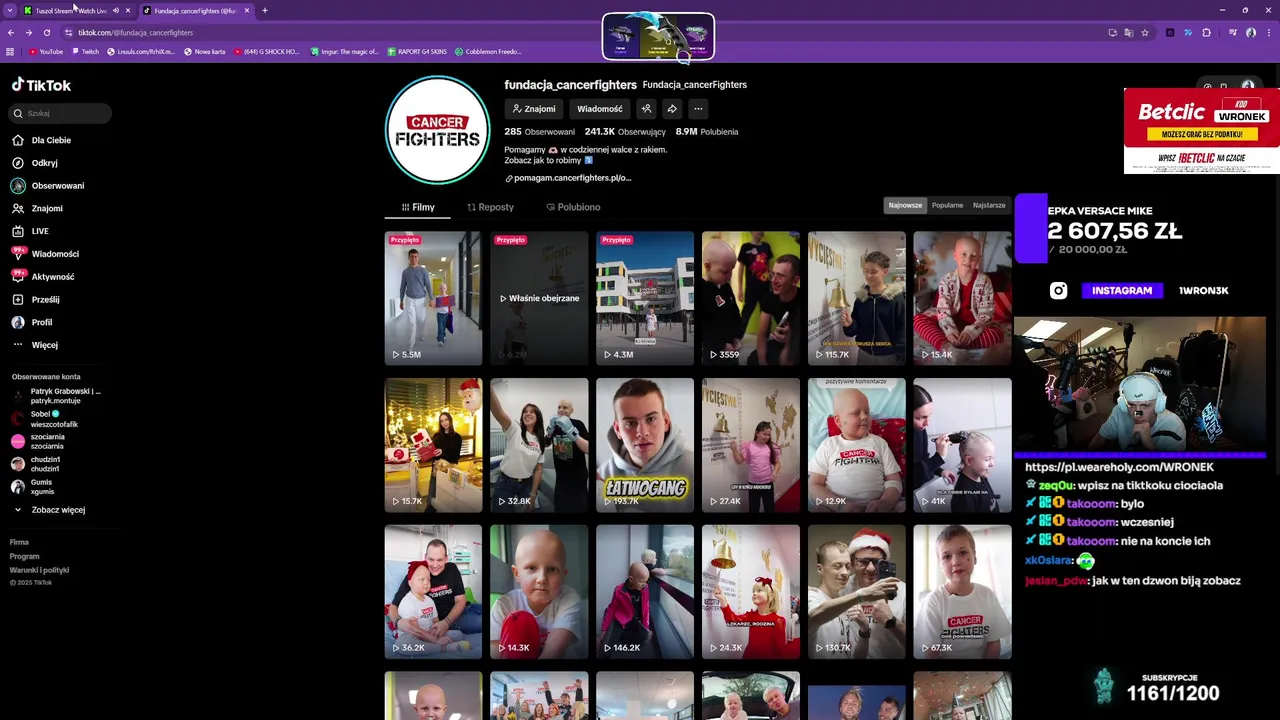The image size is (1280, 720).
Task: Switch to the Filmy tab
Action: [x=418, y=207]
